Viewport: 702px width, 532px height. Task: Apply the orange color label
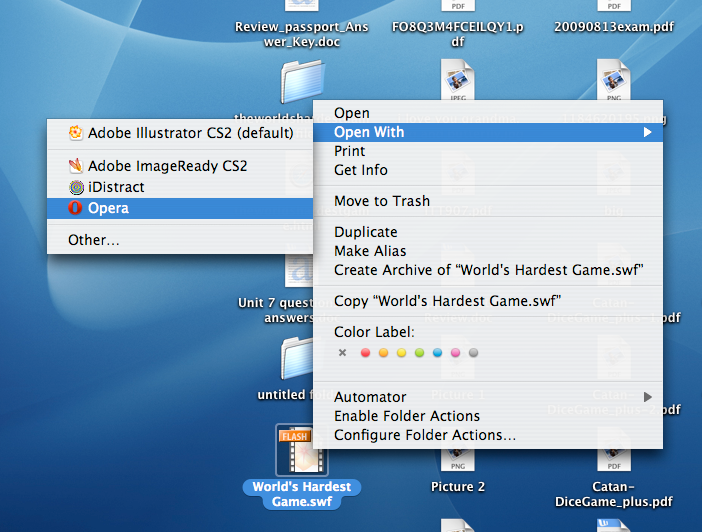coord(383,353)
